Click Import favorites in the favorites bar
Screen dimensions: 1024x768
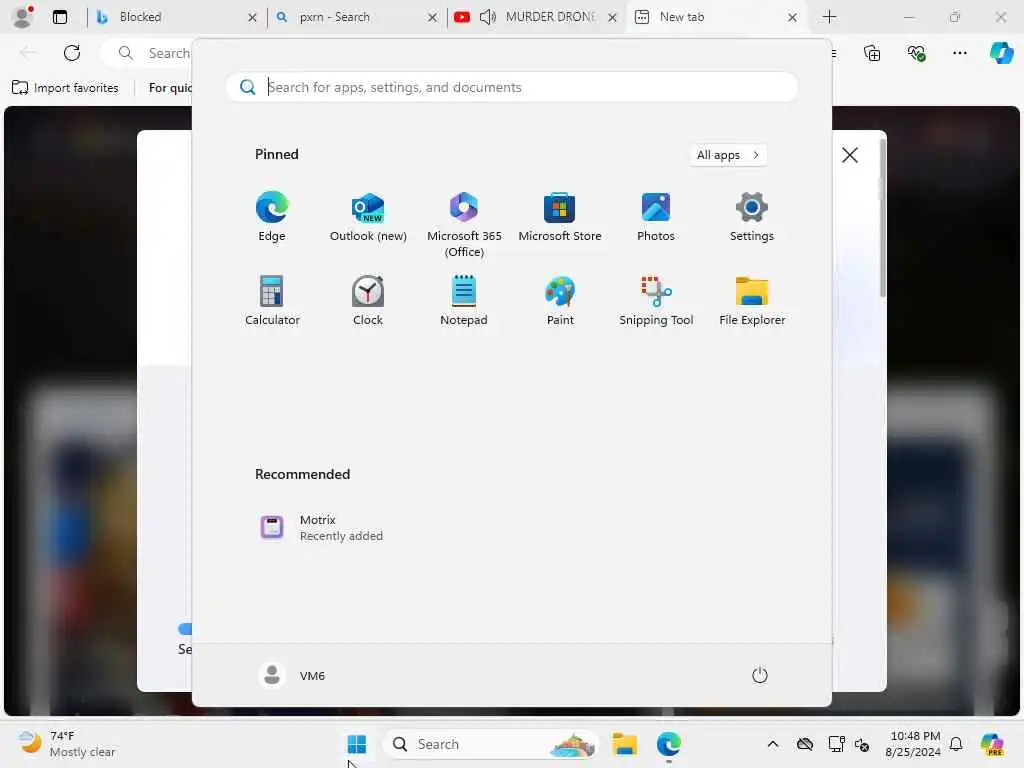pos(65,88)
